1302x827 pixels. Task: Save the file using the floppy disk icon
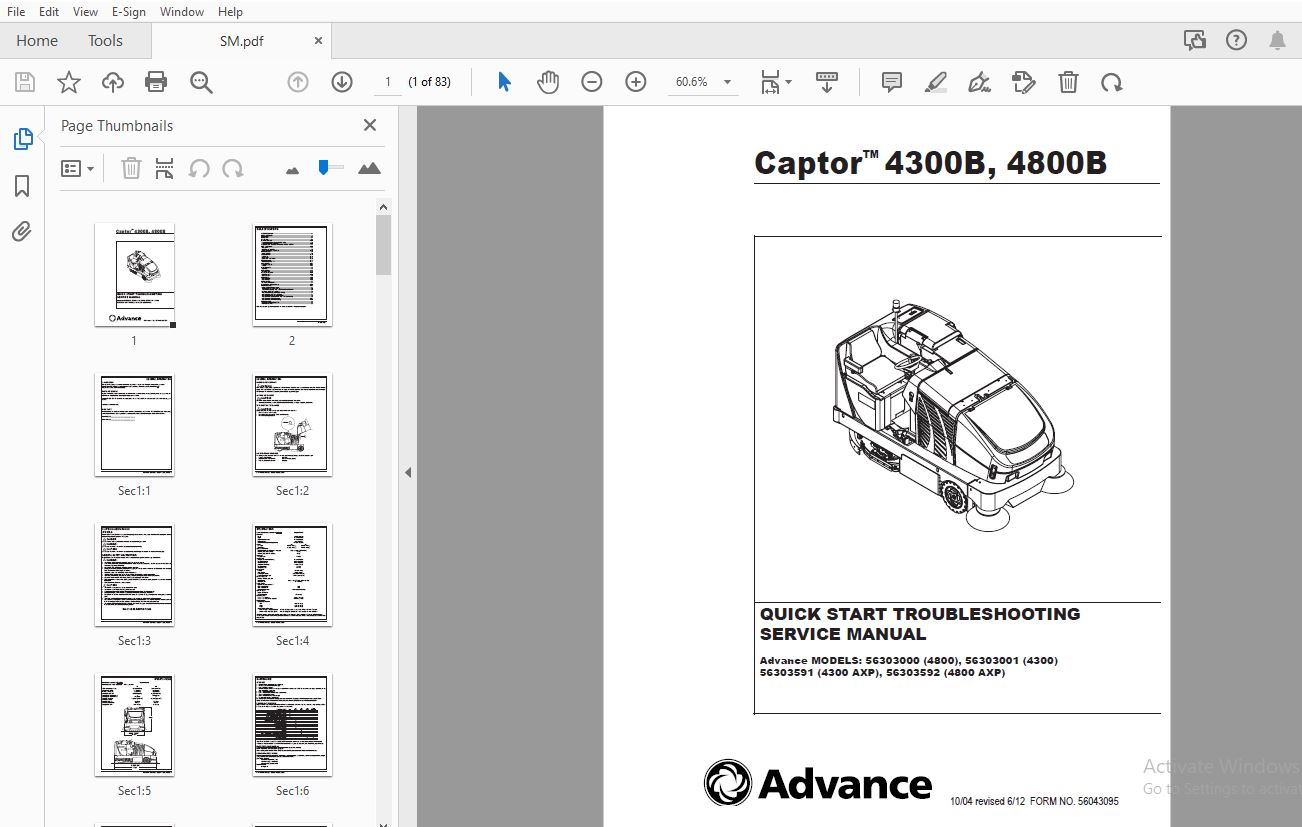point(25,82)
